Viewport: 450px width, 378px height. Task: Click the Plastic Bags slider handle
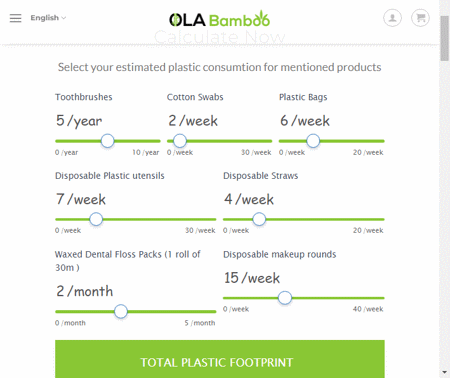[313, 141]
